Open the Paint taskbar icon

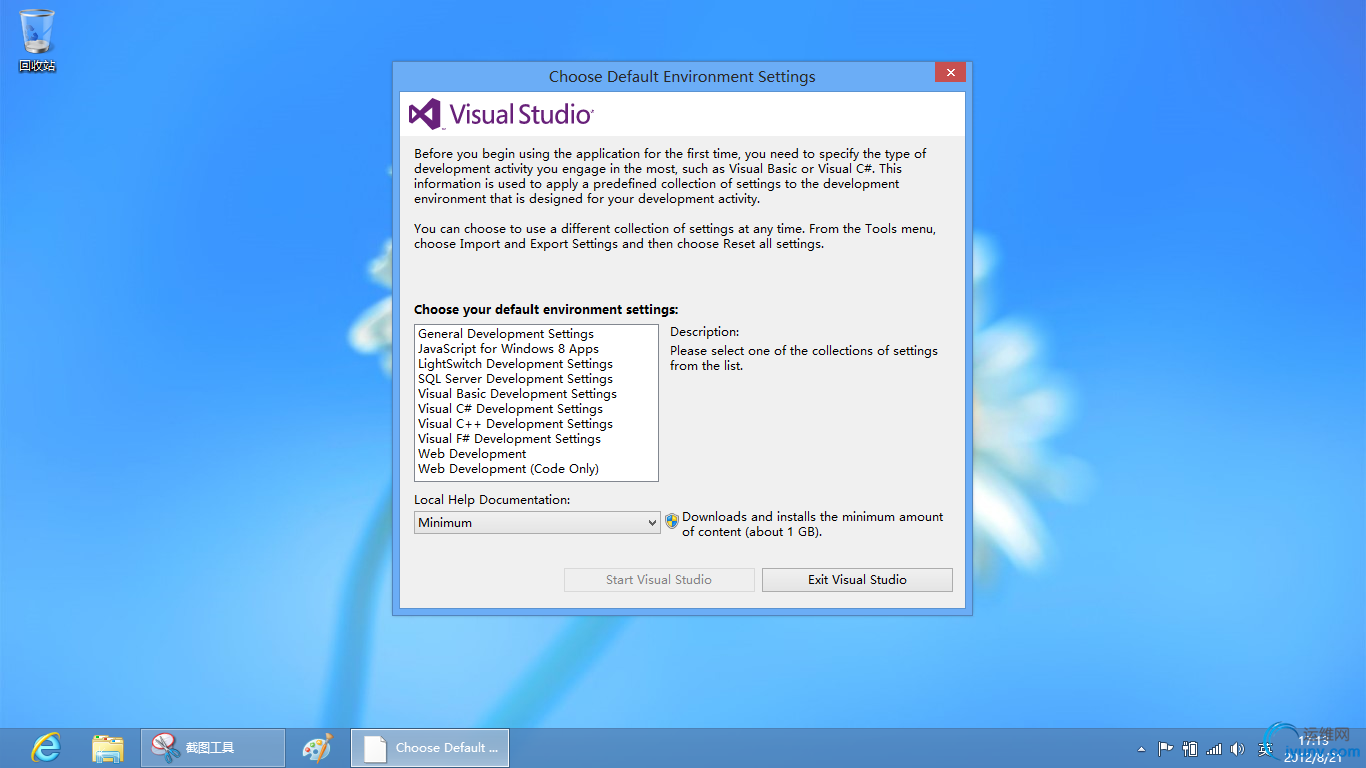click(317, 747)
